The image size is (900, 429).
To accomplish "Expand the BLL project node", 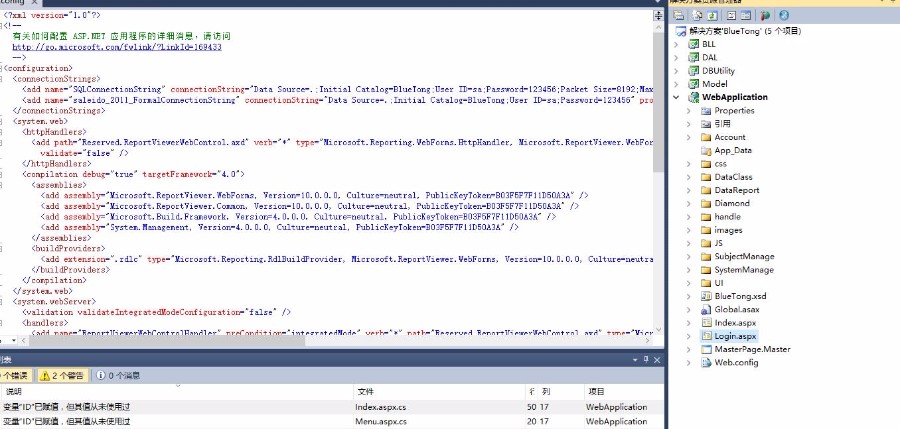I will point(676,45).
